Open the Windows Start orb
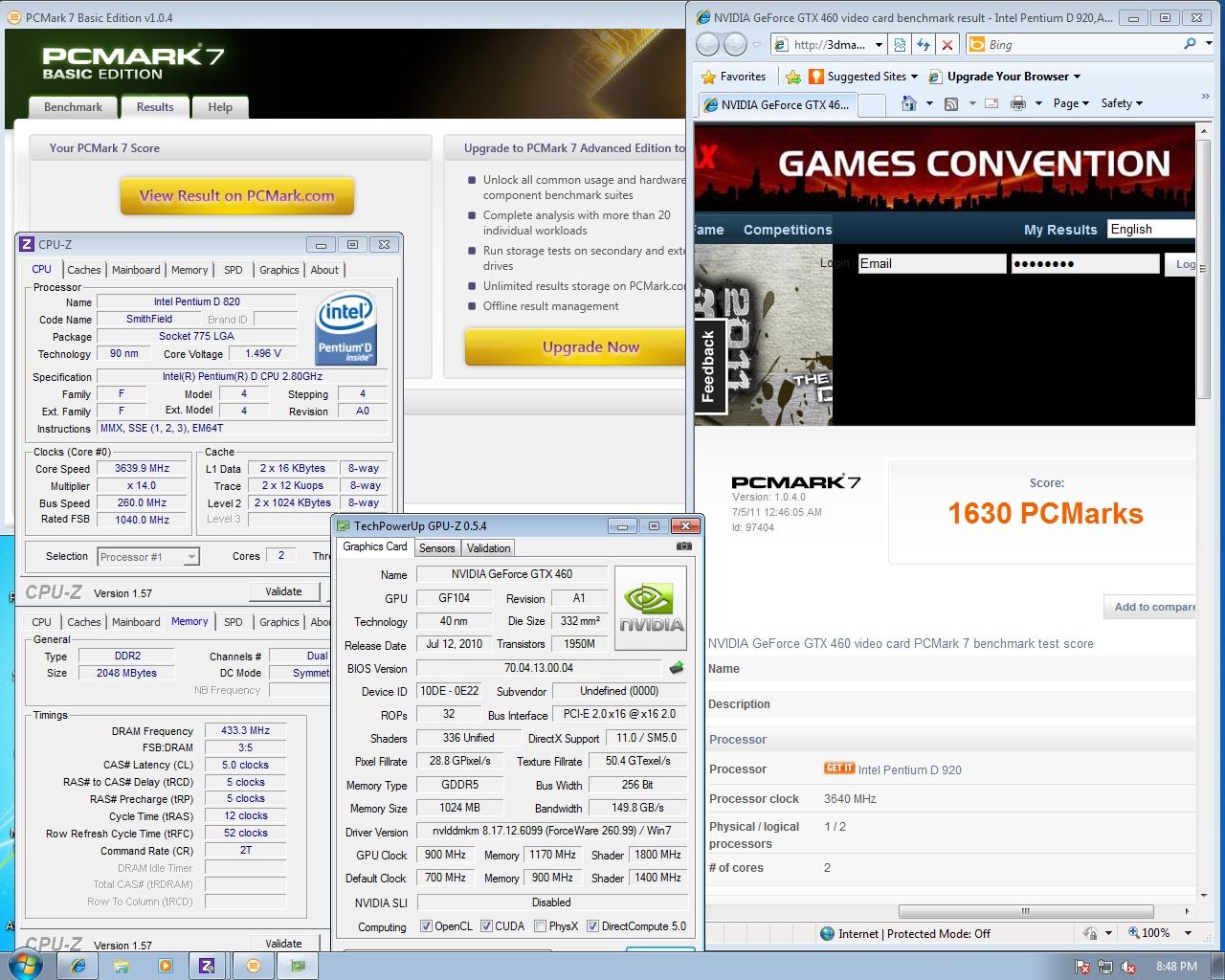Image resolution: width=1225 pixels, height=980 pixels. click(24, 966)
